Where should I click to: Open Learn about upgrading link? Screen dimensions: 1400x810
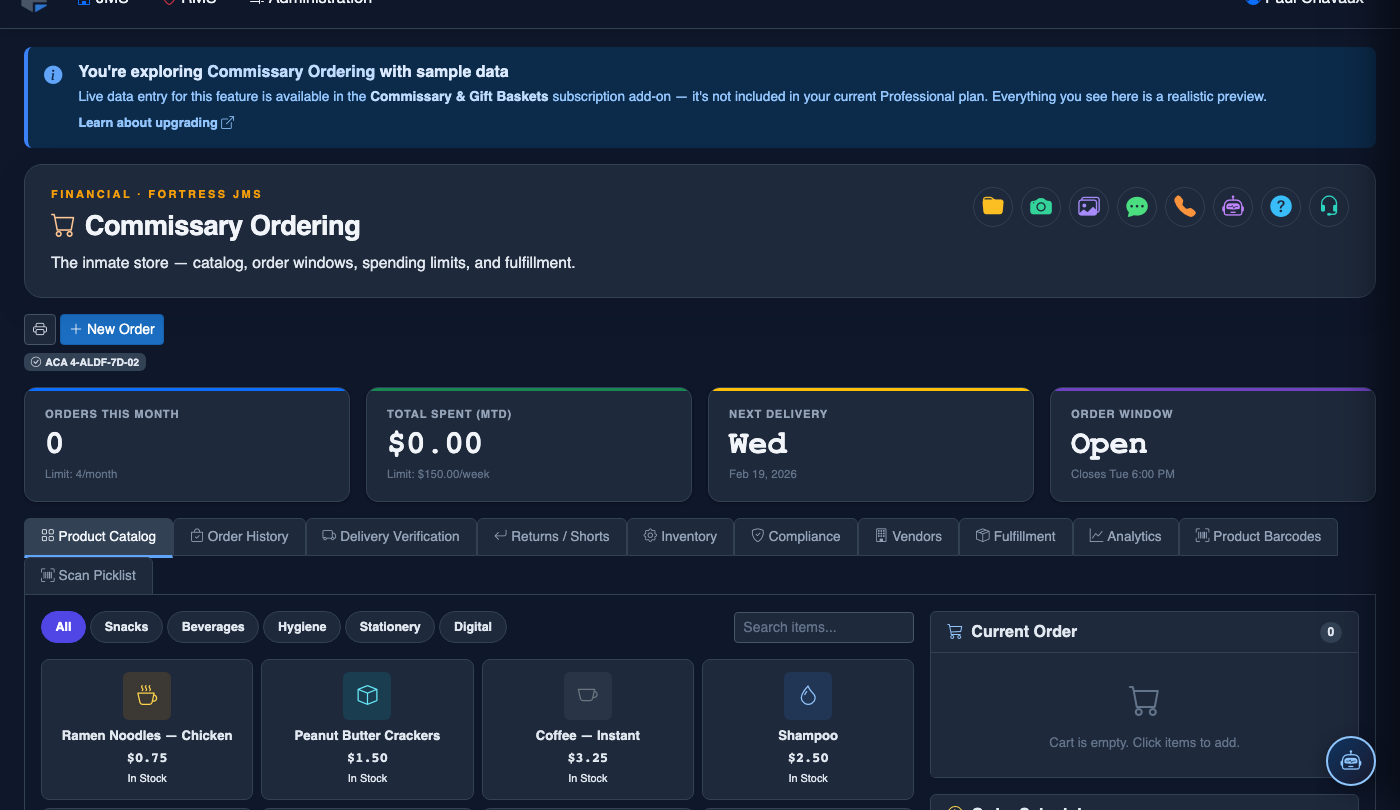(x=156, y=123)
